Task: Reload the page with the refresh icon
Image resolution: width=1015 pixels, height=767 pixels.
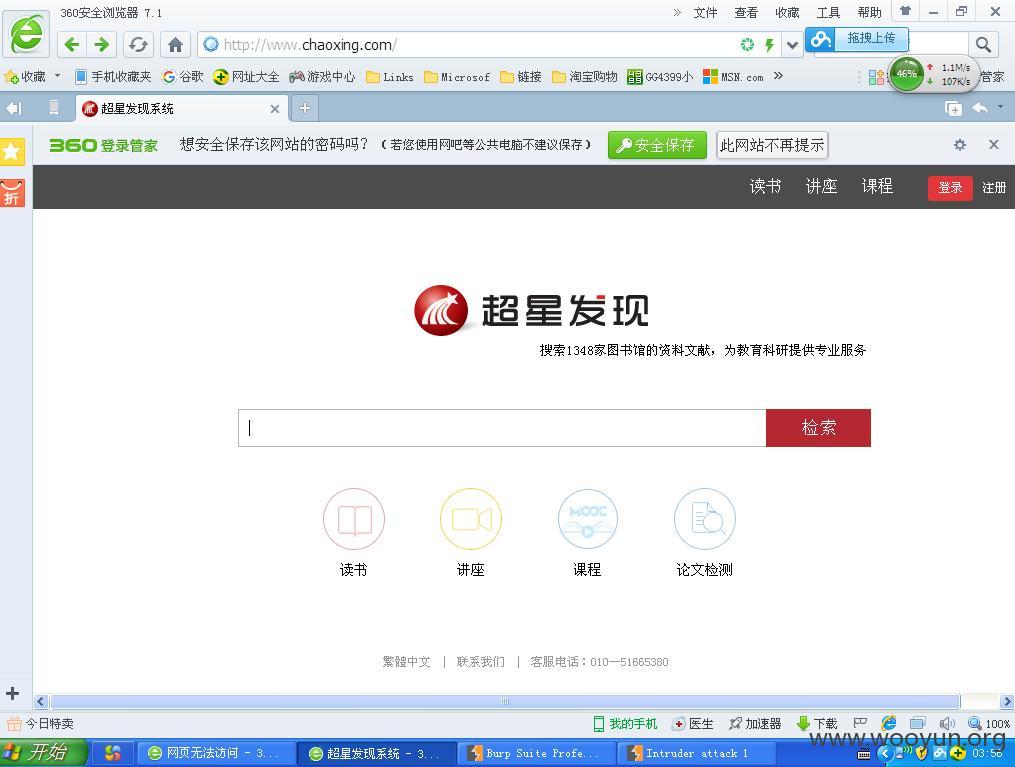Action: [139, 45]
